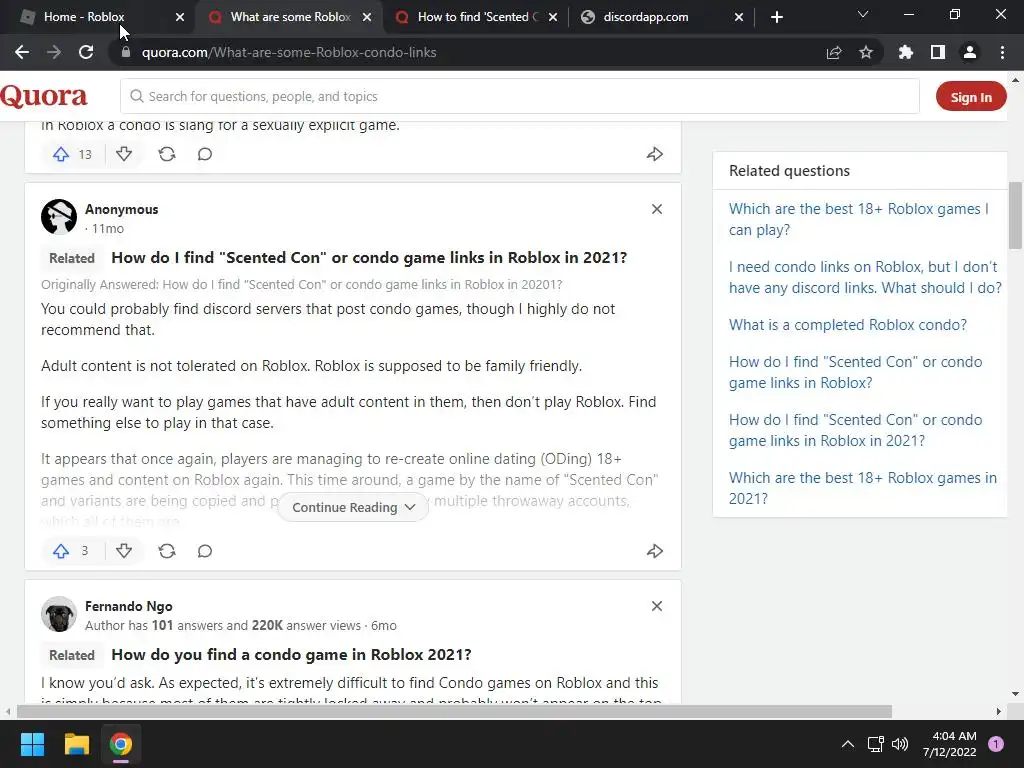Open network status tray icon
Image resolution: width=1024 pixels, height=768 pixels.
(875, 744)
